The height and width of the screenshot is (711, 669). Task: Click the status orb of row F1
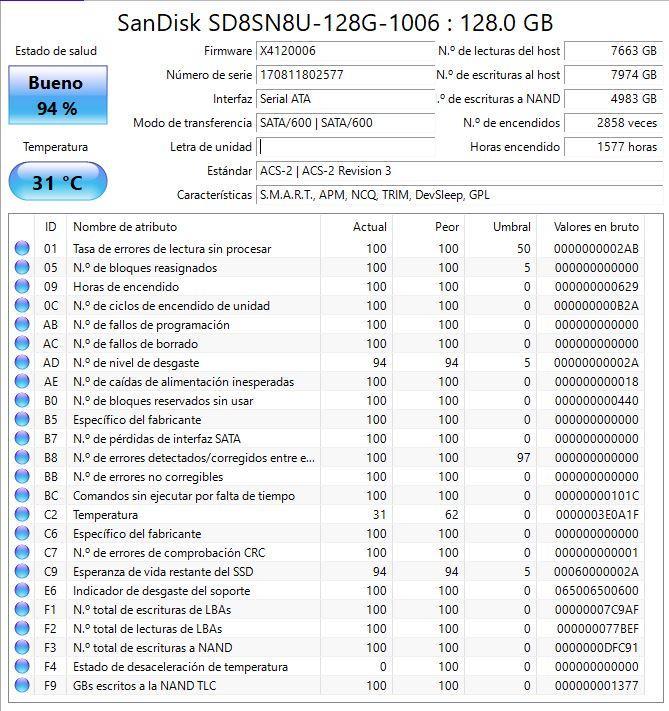22,610
